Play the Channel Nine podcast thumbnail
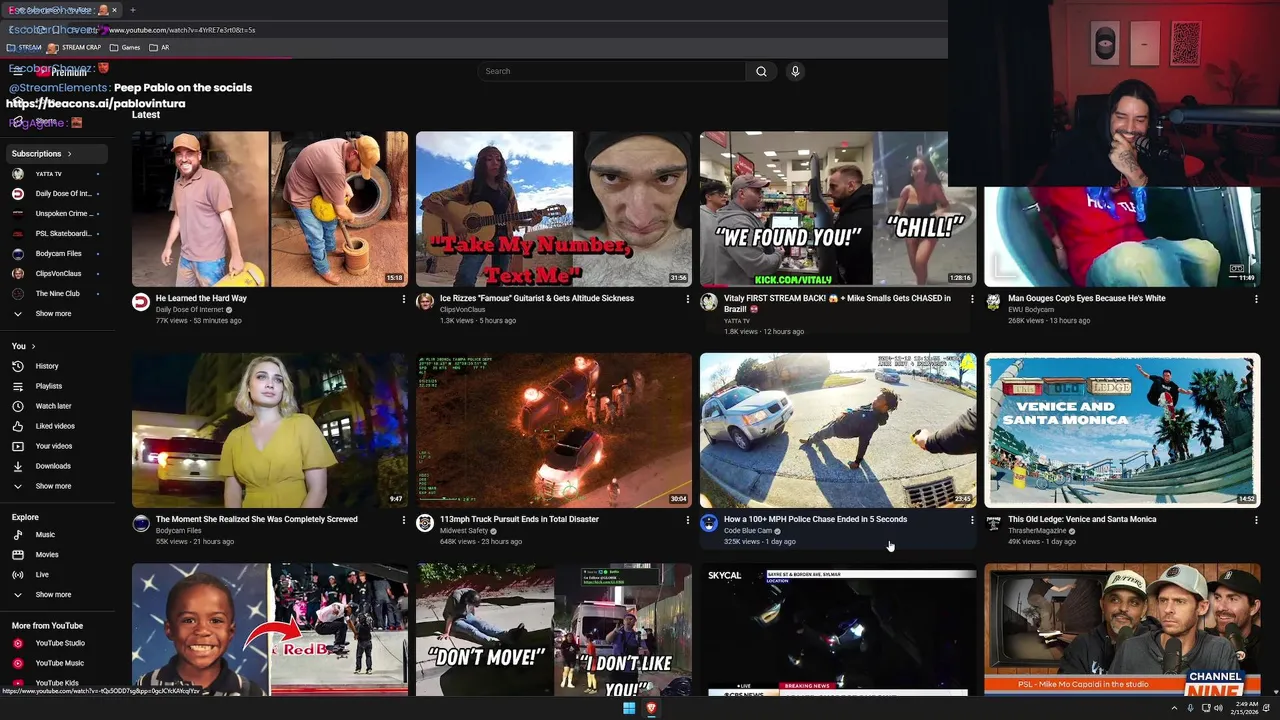 [x=1122, y=630]
